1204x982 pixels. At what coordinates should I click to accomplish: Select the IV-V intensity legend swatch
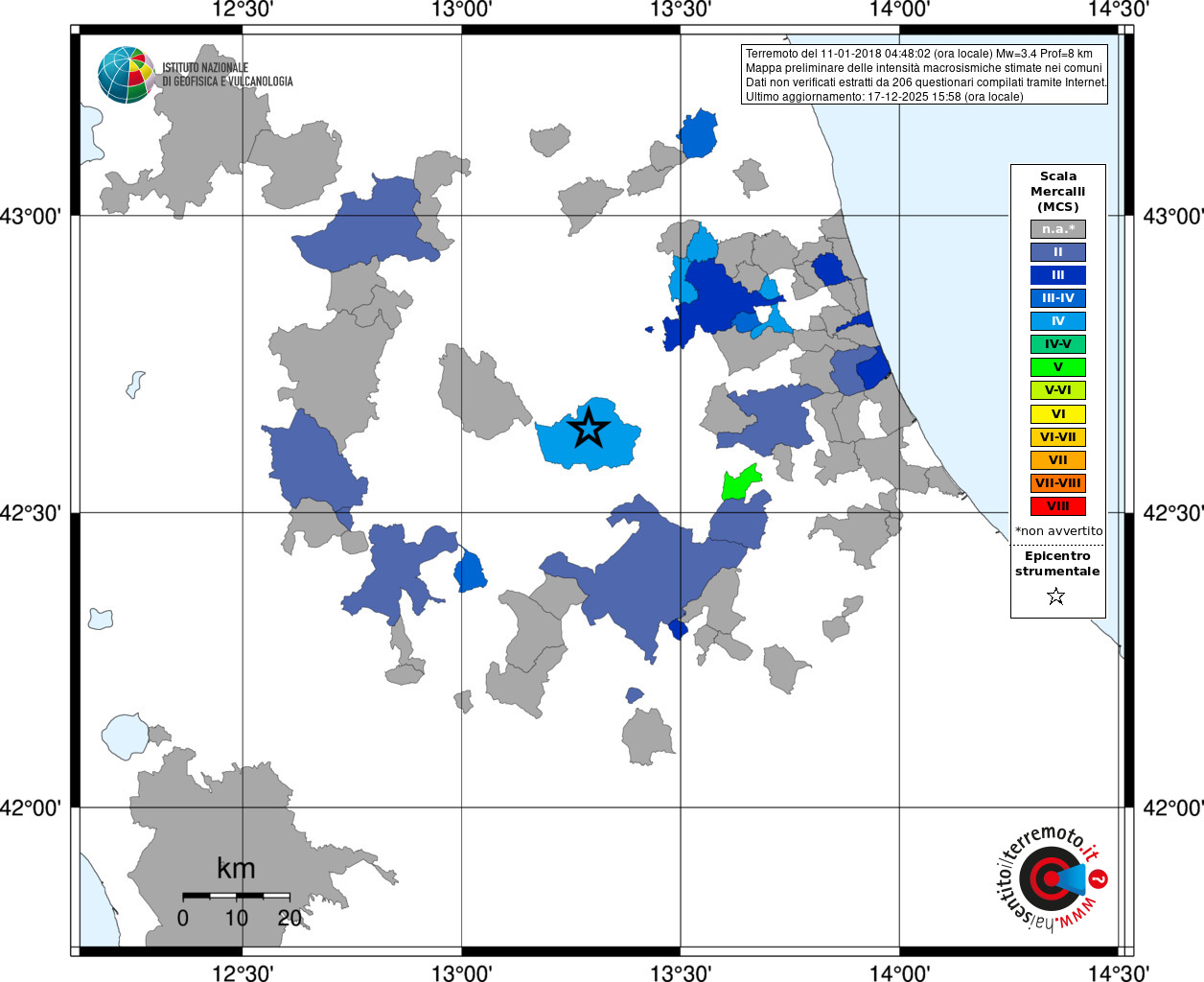(1058, 344)
